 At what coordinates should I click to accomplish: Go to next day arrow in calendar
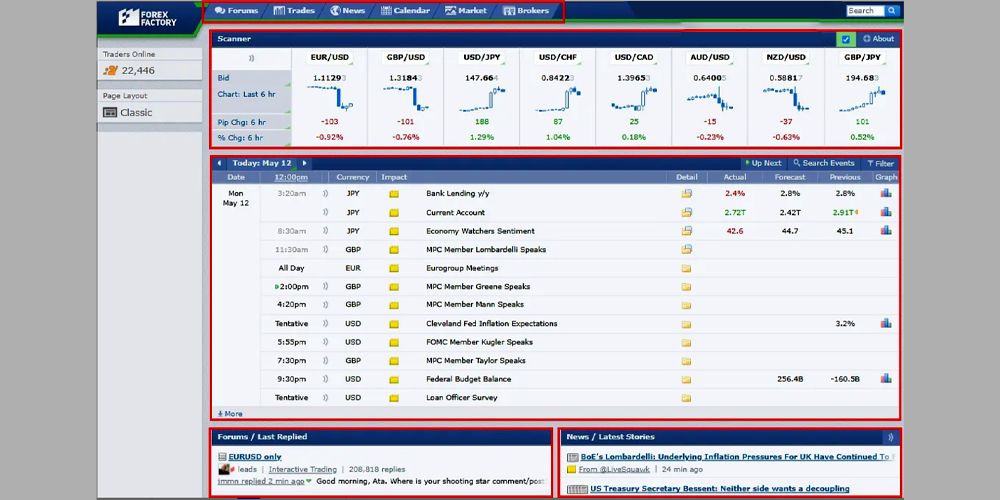click(x=304, y=163)
